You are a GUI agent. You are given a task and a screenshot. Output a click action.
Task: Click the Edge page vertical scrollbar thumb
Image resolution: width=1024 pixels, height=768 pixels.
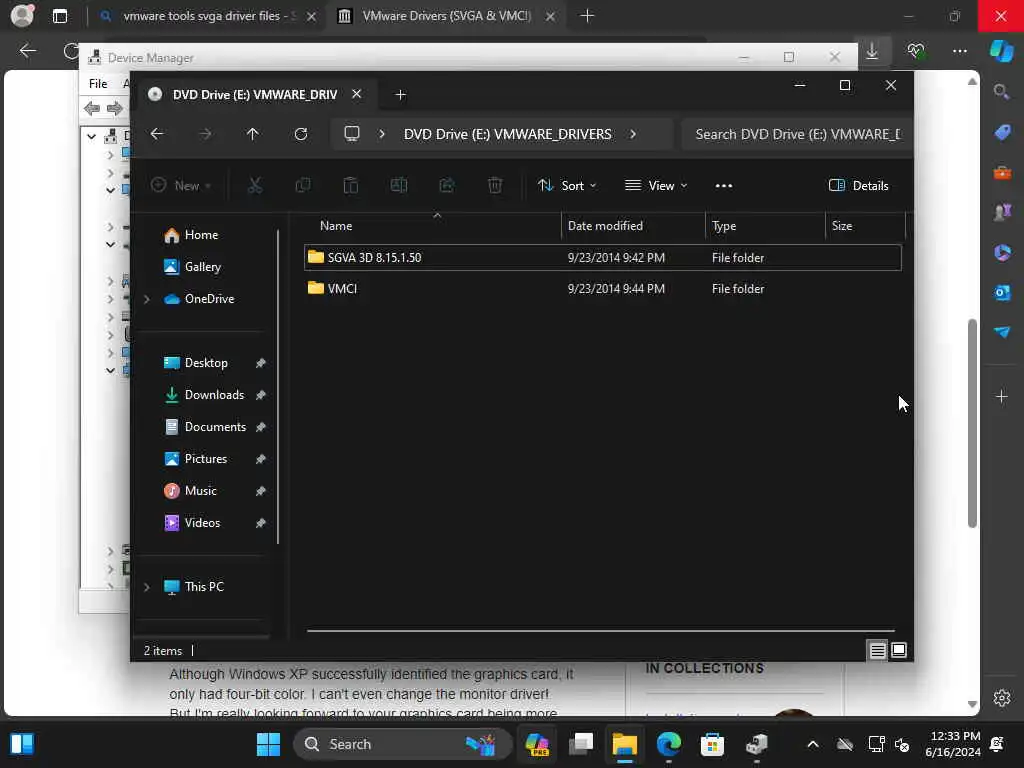point(972,423)
